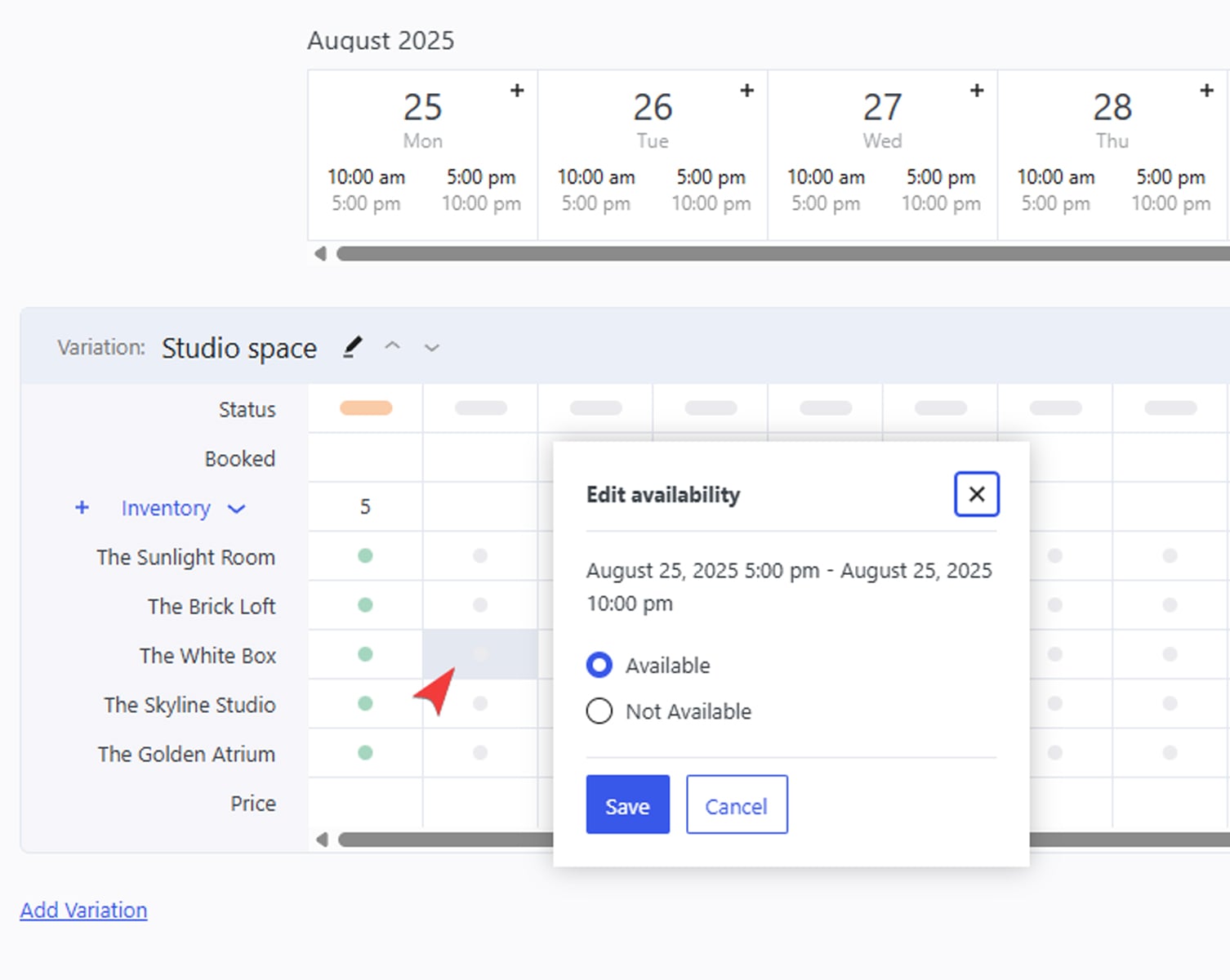Screen dimensions: 1230x980
Task: Click the plus icon on August 26
Action: coord(746,91)
